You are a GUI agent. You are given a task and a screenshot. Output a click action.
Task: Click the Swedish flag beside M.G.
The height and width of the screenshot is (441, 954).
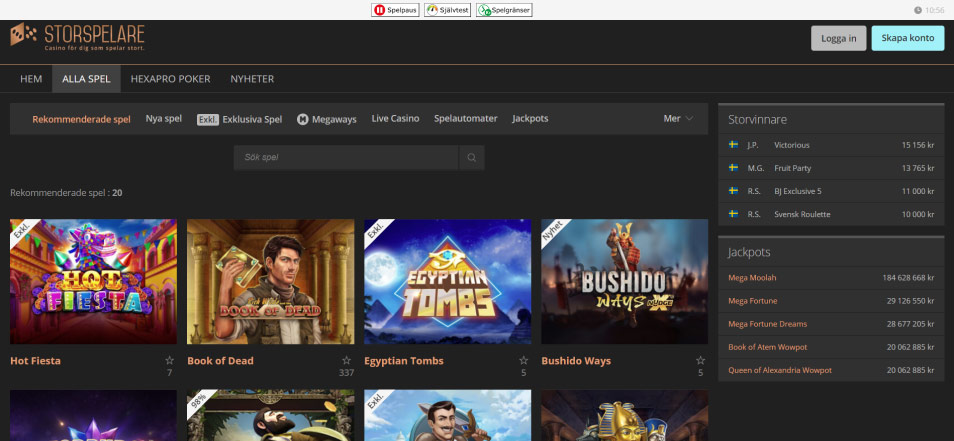pyautogui.click(x=733, y=168)
